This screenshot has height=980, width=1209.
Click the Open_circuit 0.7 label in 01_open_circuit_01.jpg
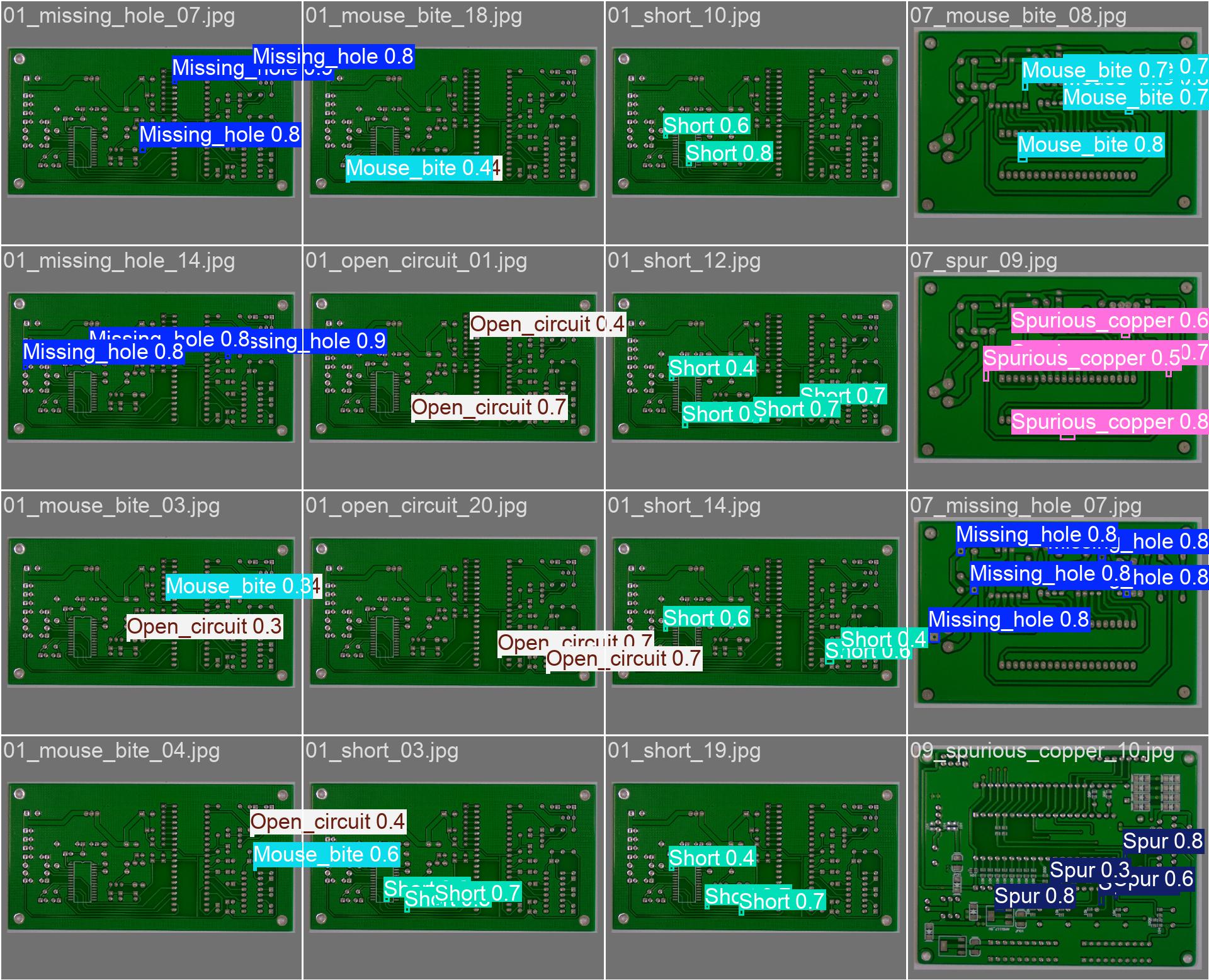[489, 407]
